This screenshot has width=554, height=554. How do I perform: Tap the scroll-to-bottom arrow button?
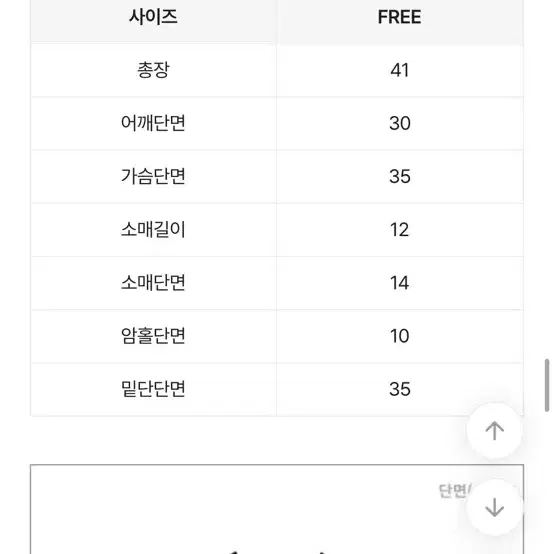click(x=494, y=507)
